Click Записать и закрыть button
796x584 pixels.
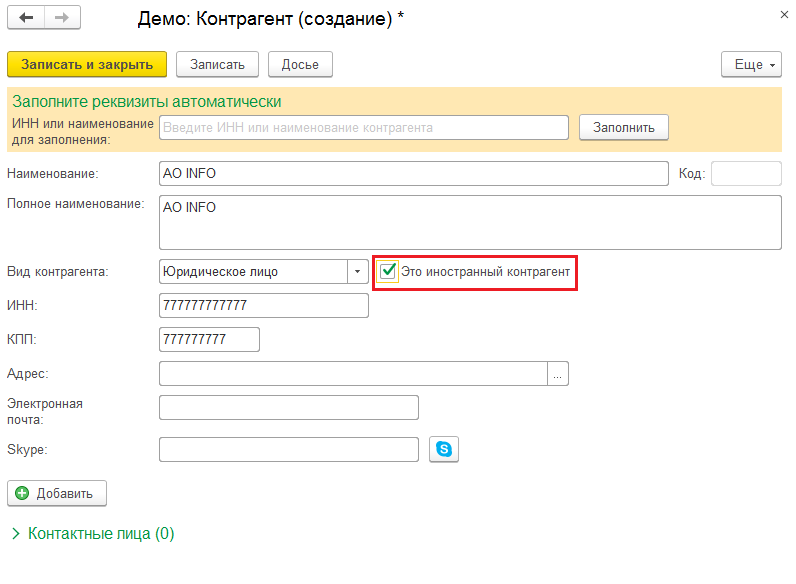tap(87, 64)
